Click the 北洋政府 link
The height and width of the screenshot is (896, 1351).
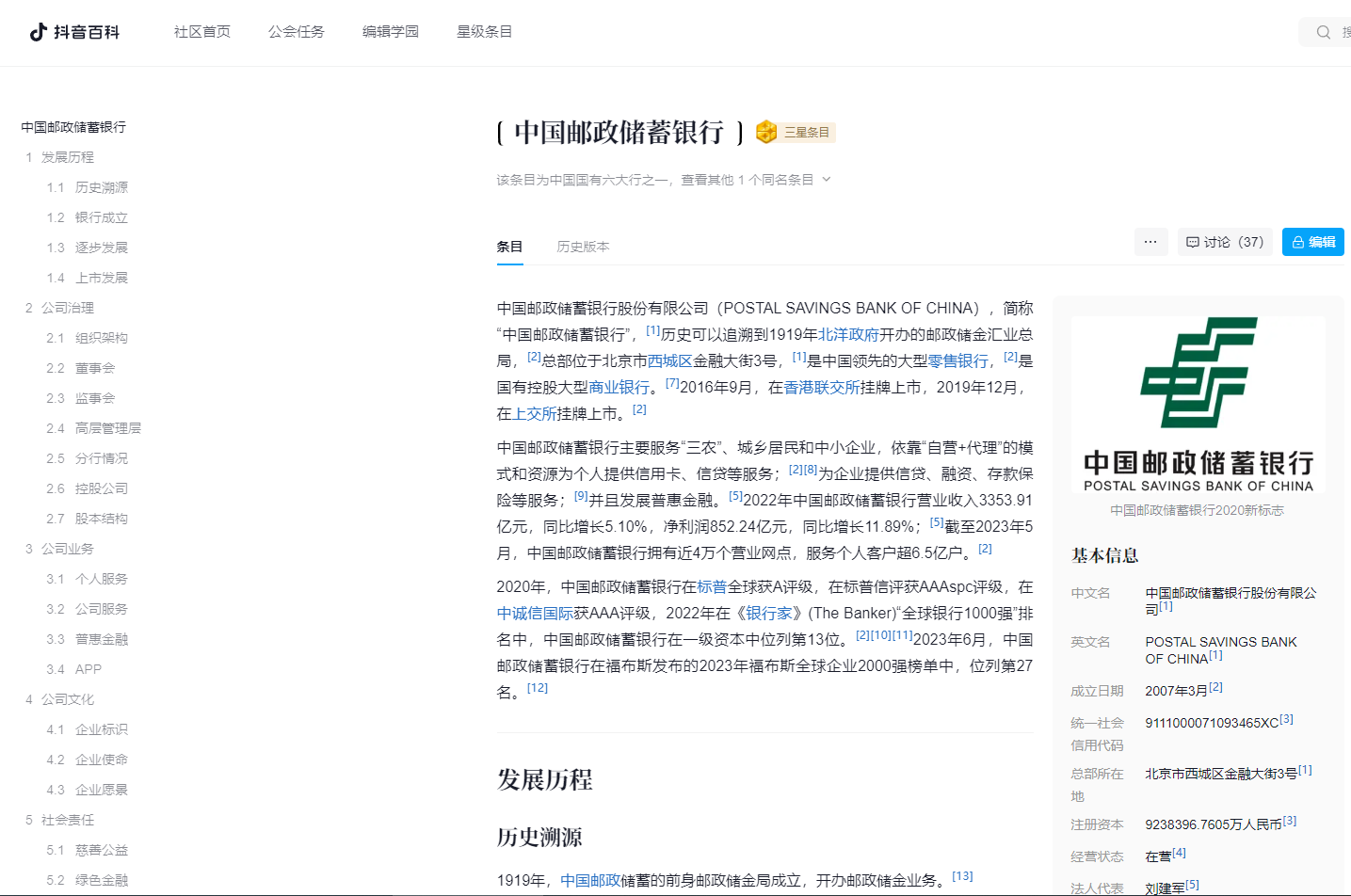click(x=848, y=334)
